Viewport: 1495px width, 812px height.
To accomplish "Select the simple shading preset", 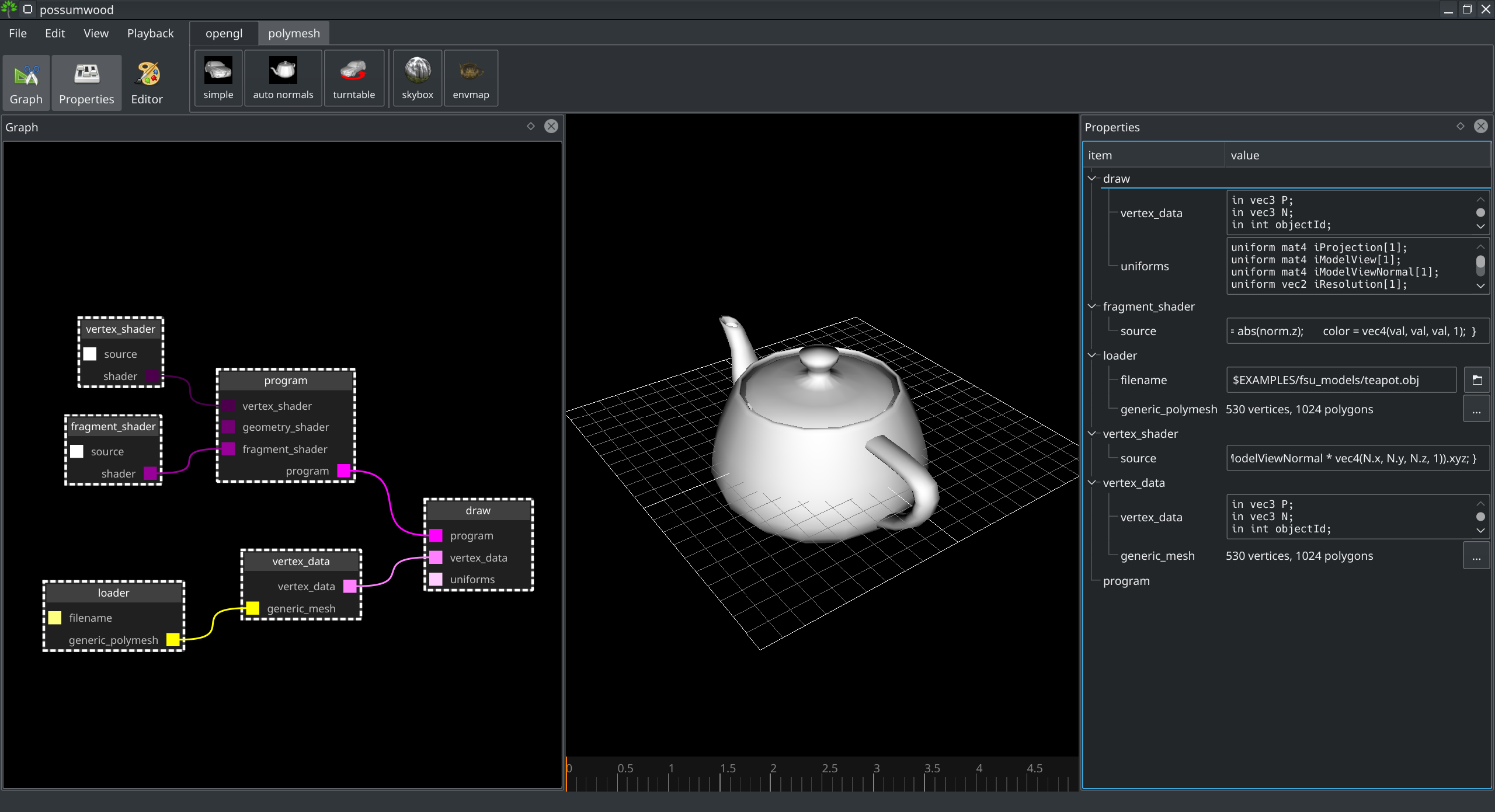I will tap(218, 80).
